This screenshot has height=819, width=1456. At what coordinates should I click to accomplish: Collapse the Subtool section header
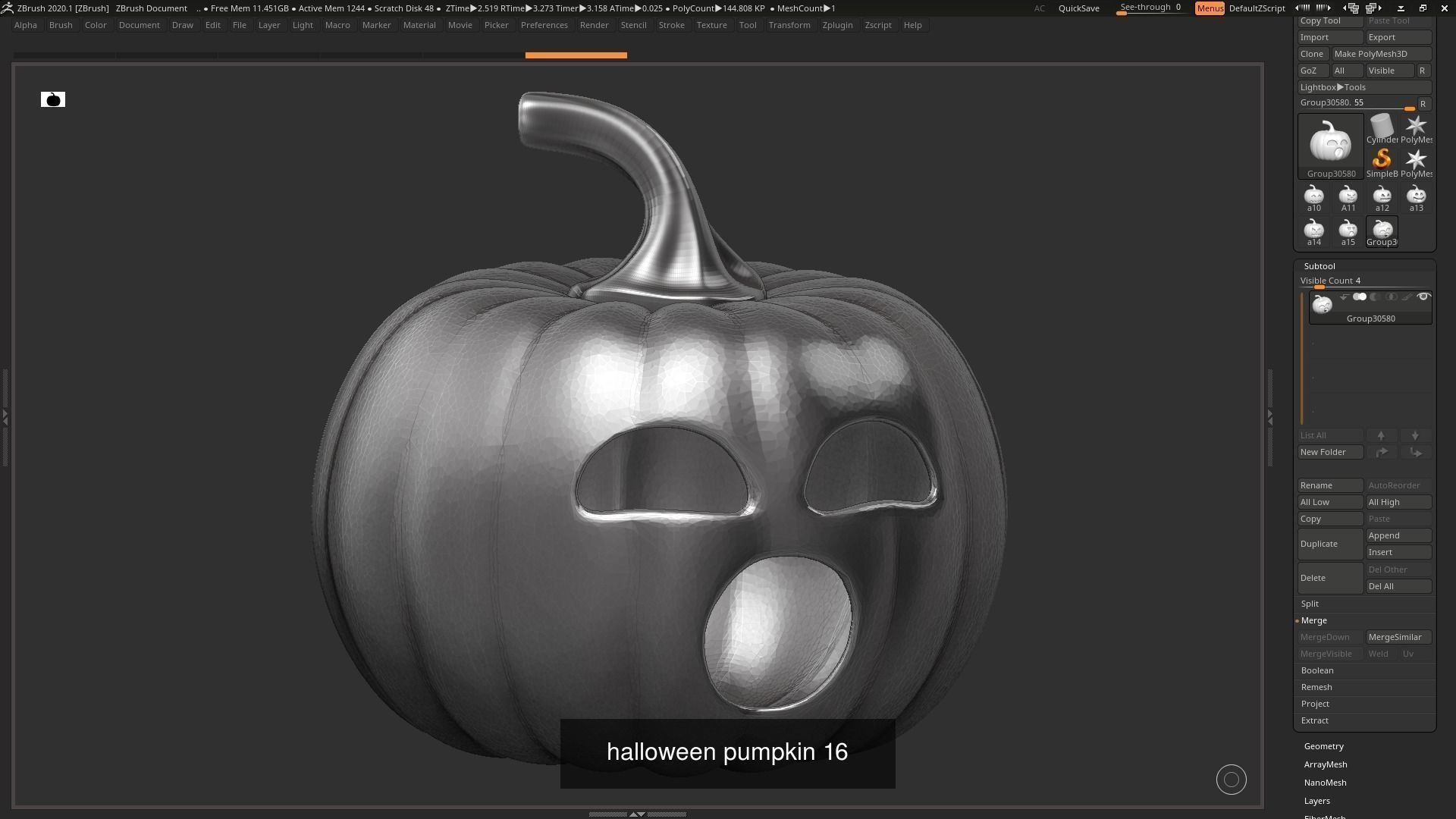click(x=1319, y=266)
